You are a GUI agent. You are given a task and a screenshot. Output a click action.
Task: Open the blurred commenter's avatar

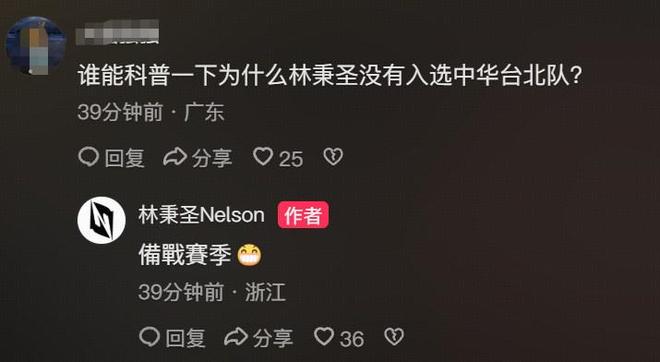coord(36,45)
